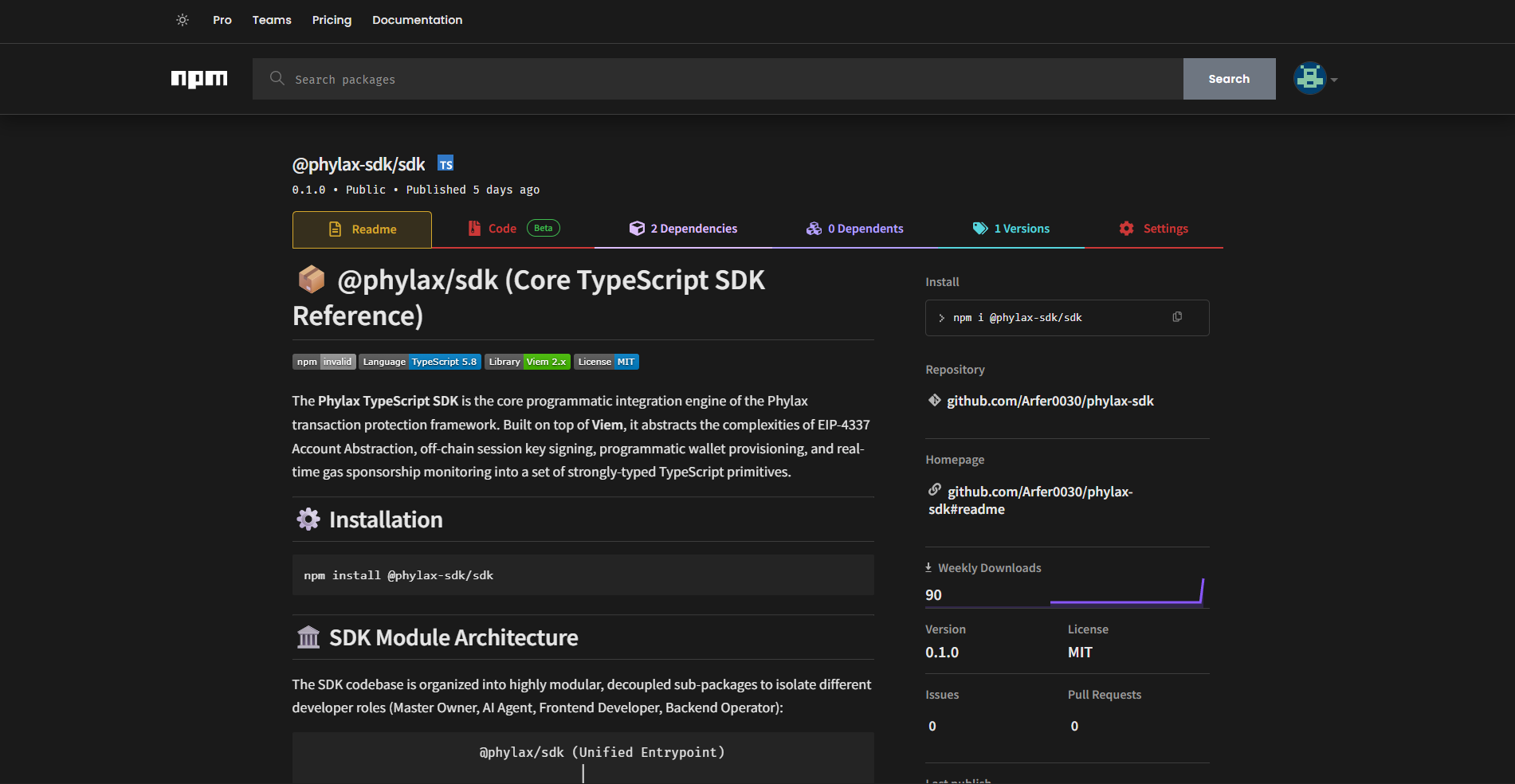
Task: Click the License value MIT in sidebar
Action: click(x=1080, y=653)
